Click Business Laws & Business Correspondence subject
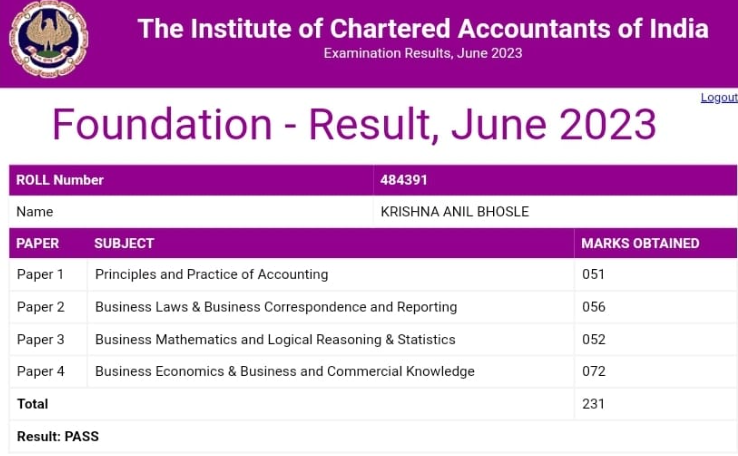The width and height of the screenshot is (738, 456). [x=276, y=307]
